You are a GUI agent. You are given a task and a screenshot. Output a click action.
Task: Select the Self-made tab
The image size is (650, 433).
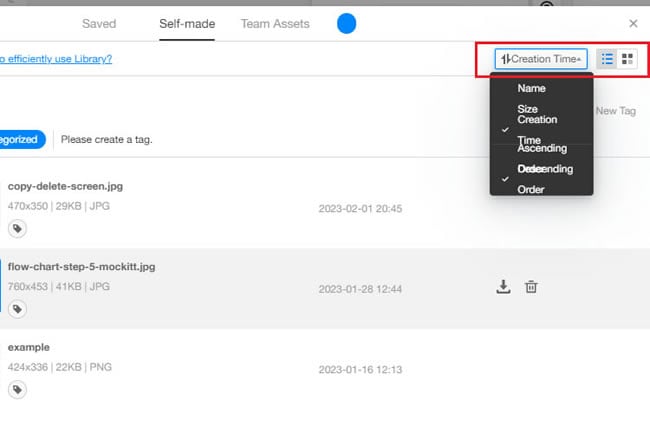click(187, 24)
